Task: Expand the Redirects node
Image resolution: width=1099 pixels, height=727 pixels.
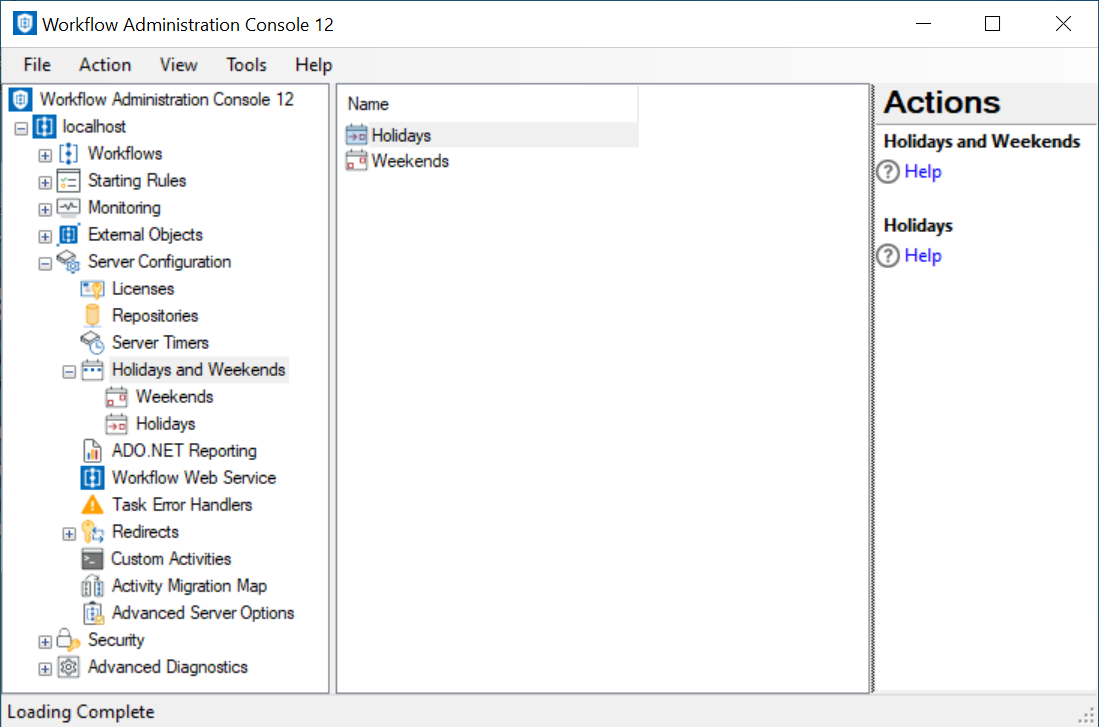Action: point(69,533)
